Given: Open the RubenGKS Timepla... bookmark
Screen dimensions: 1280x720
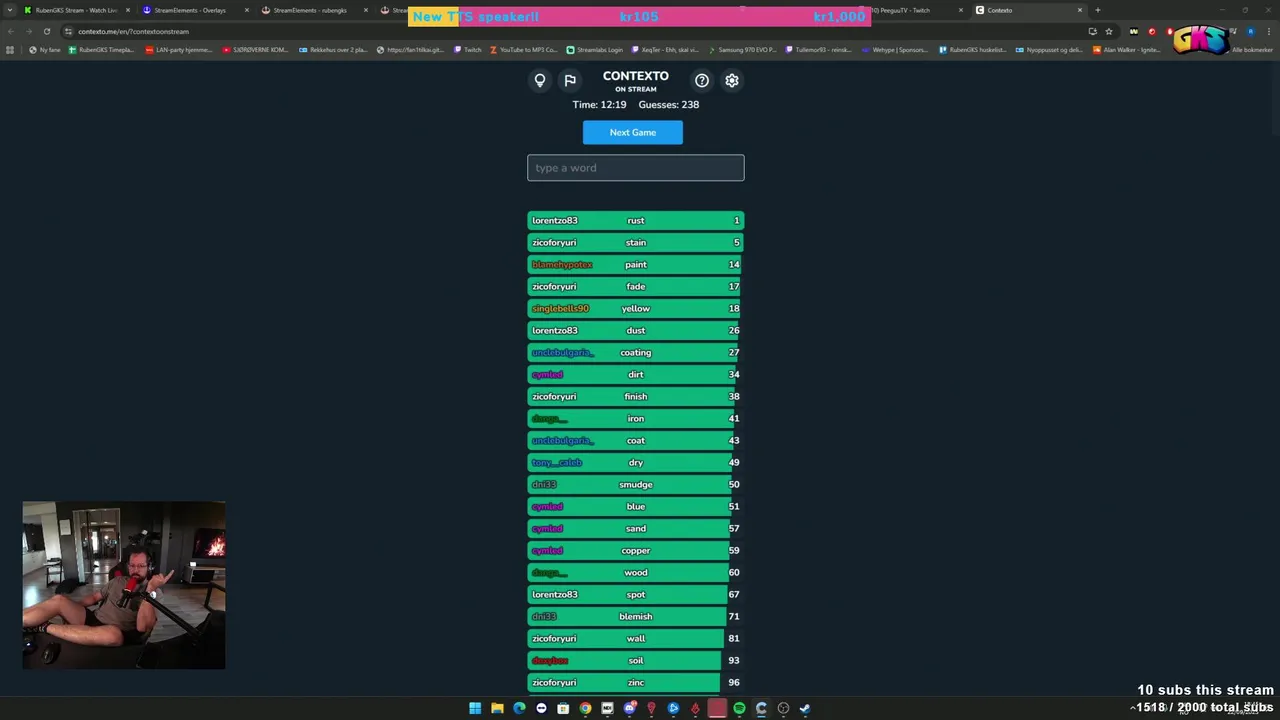Looking at the screenshot, I should pos(101,50).
